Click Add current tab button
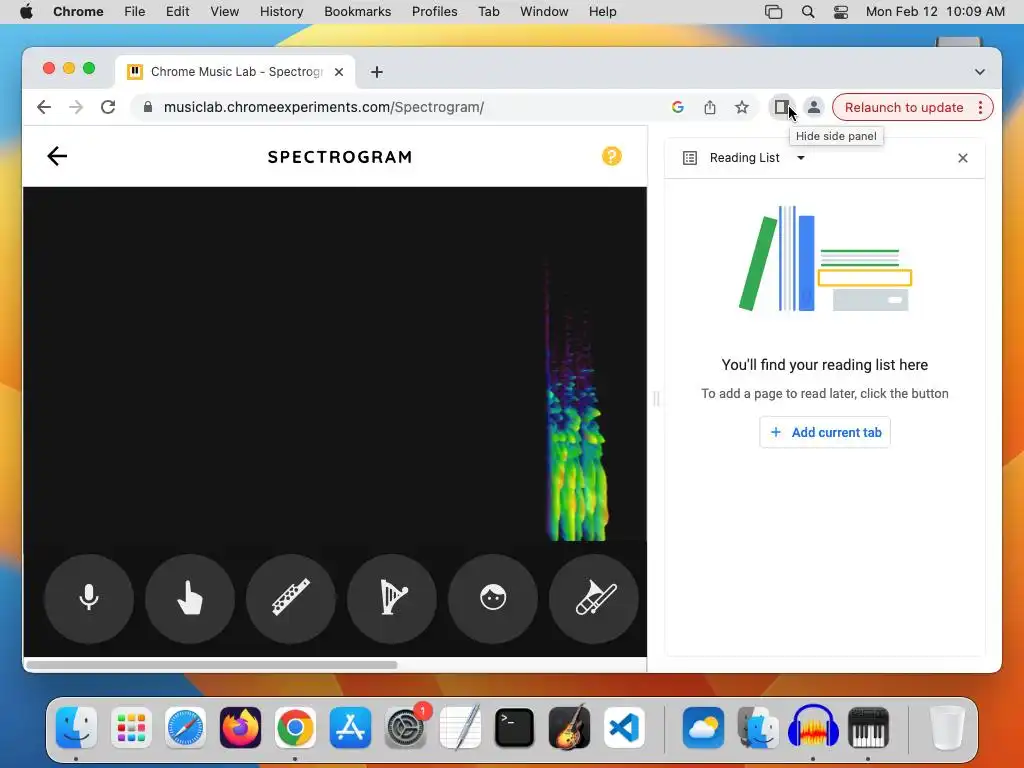Viewport: 1024px width, 768px height. click(825, 432)
